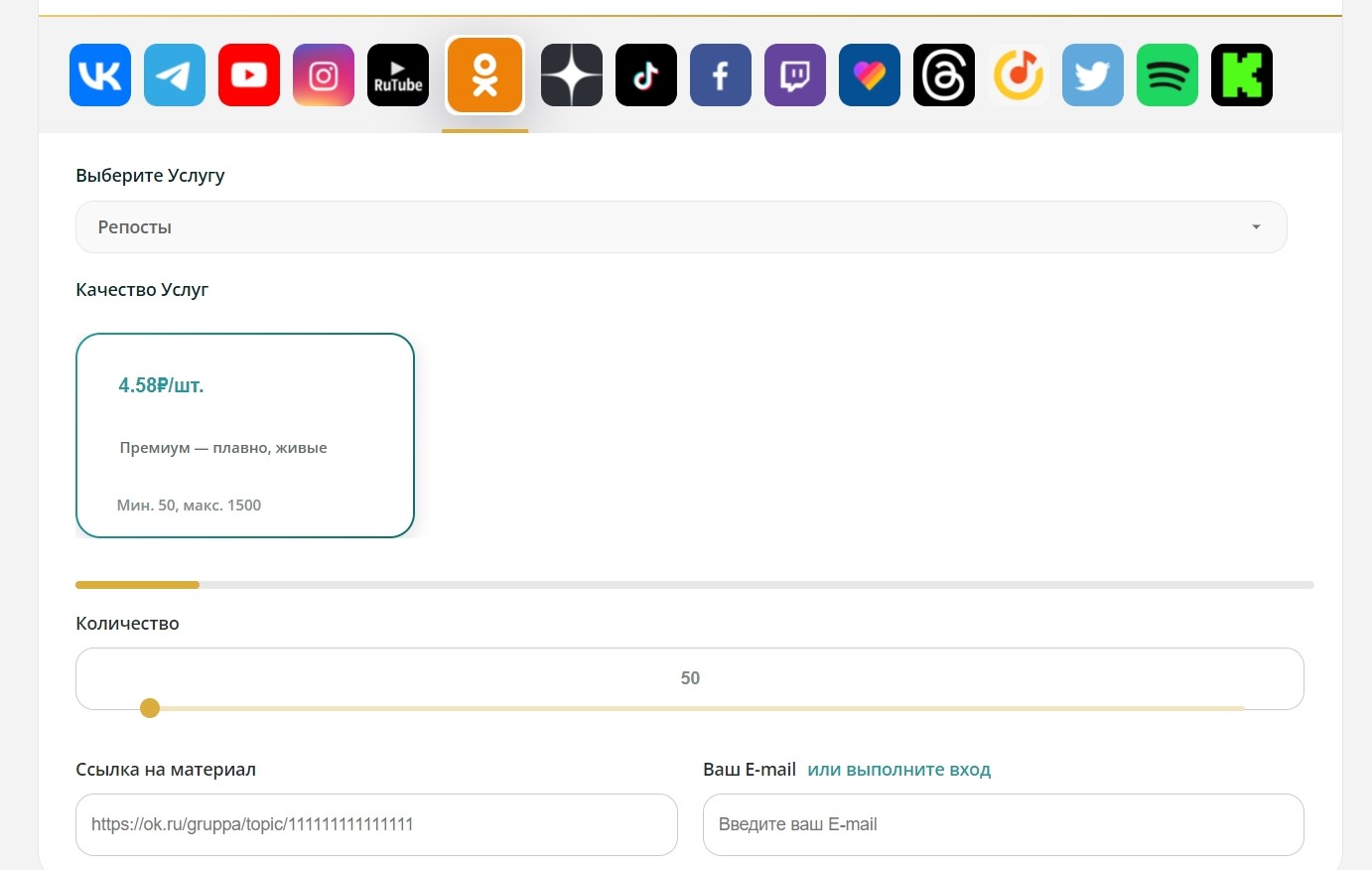Image resolution: width=1372 pixels, height=870 pixels.
Task: Select the Yandex Music icon
Action: tap(1019, 74)
